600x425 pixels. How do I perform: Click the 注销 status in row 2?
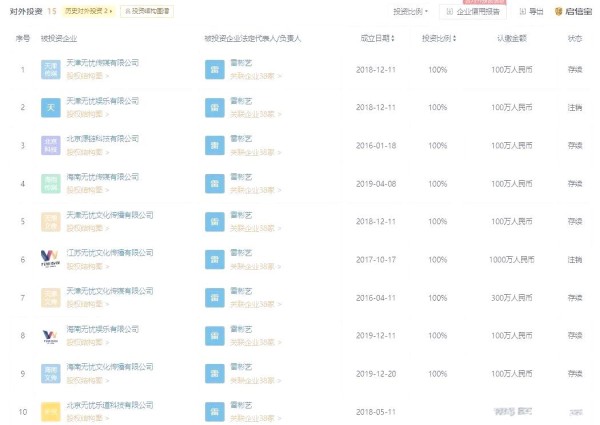point(575,107)
